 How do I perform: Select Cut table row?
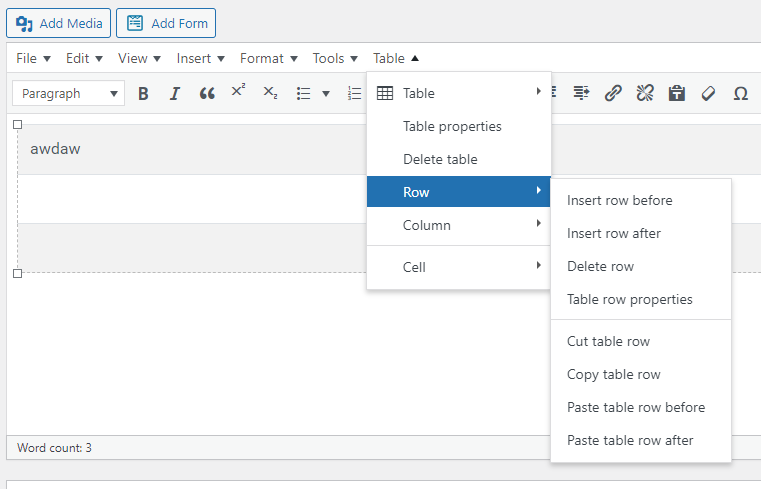coord(641,342)
